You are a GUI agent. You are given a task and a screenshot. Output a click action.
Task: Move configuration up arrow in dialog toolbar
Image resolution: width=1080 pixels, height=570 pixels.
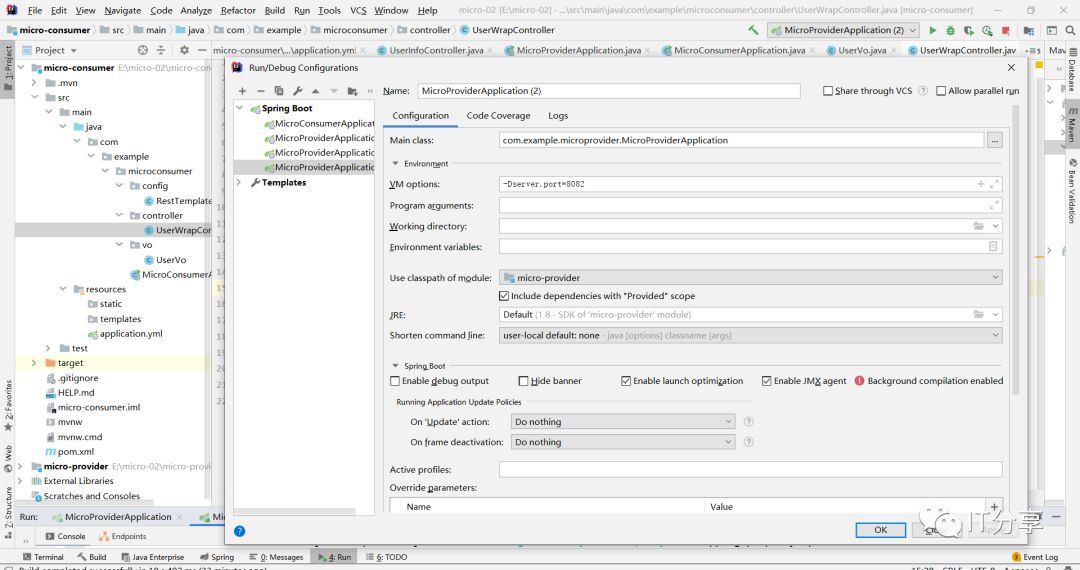tap(315, 91)
